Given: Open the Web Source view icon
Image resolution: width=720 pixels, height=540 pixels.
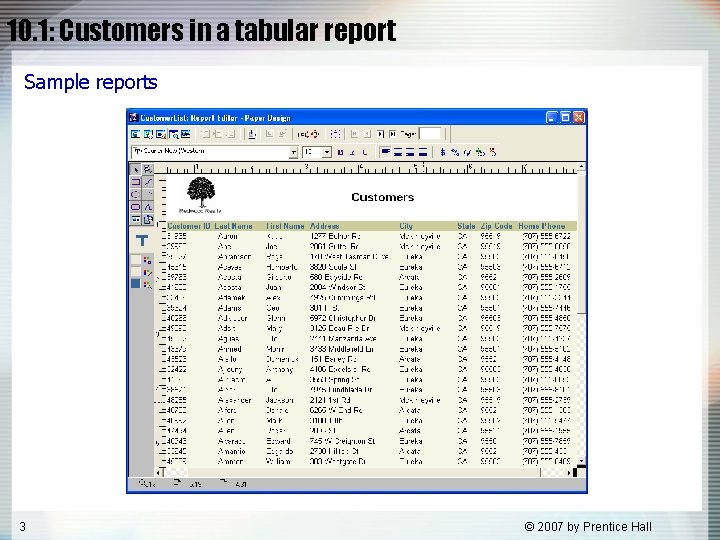Looking at the screenshot, I should pyautogui.click(x=148, y=134).
